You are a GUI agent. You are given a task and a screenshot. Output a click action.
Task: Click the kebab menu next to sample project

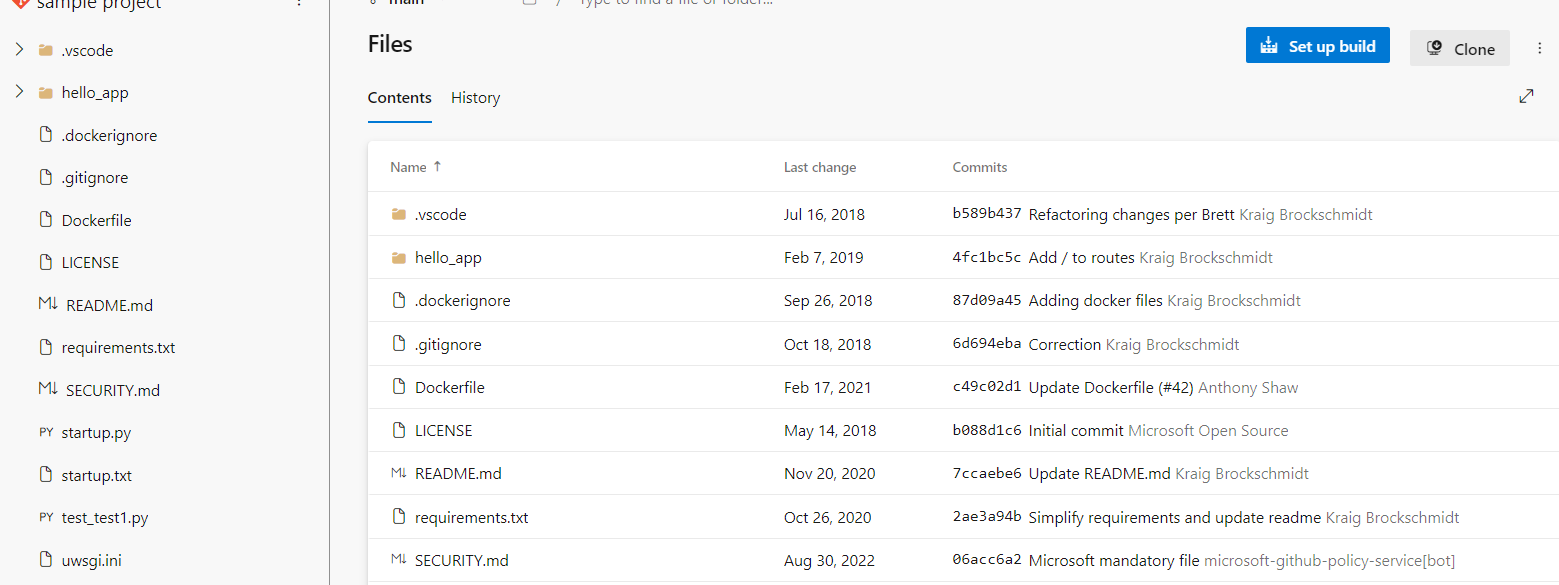pos(299,5)
